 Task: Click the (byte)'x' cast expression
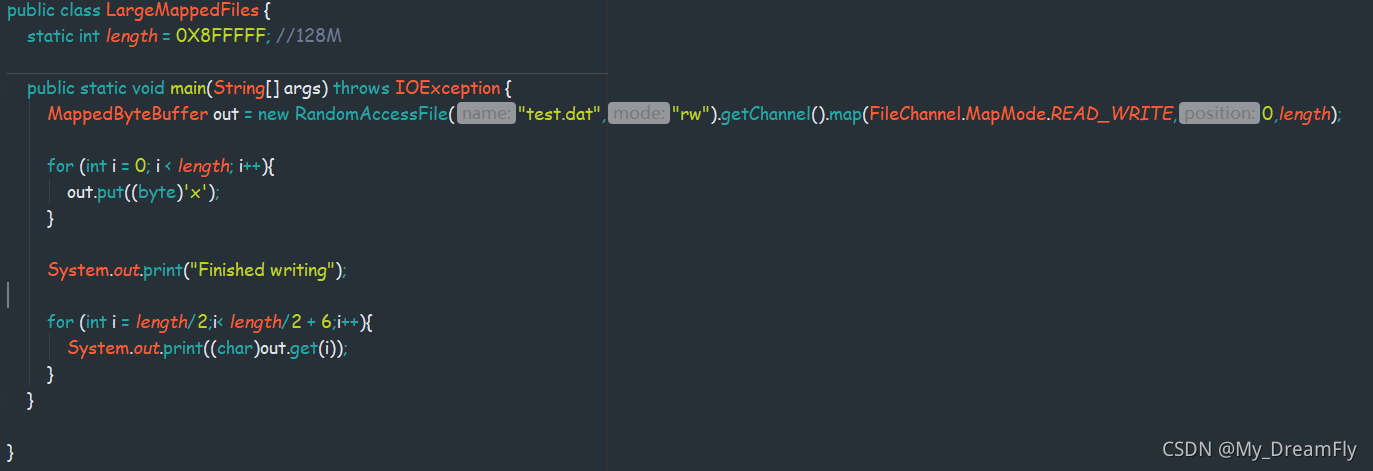coord(168,192)
